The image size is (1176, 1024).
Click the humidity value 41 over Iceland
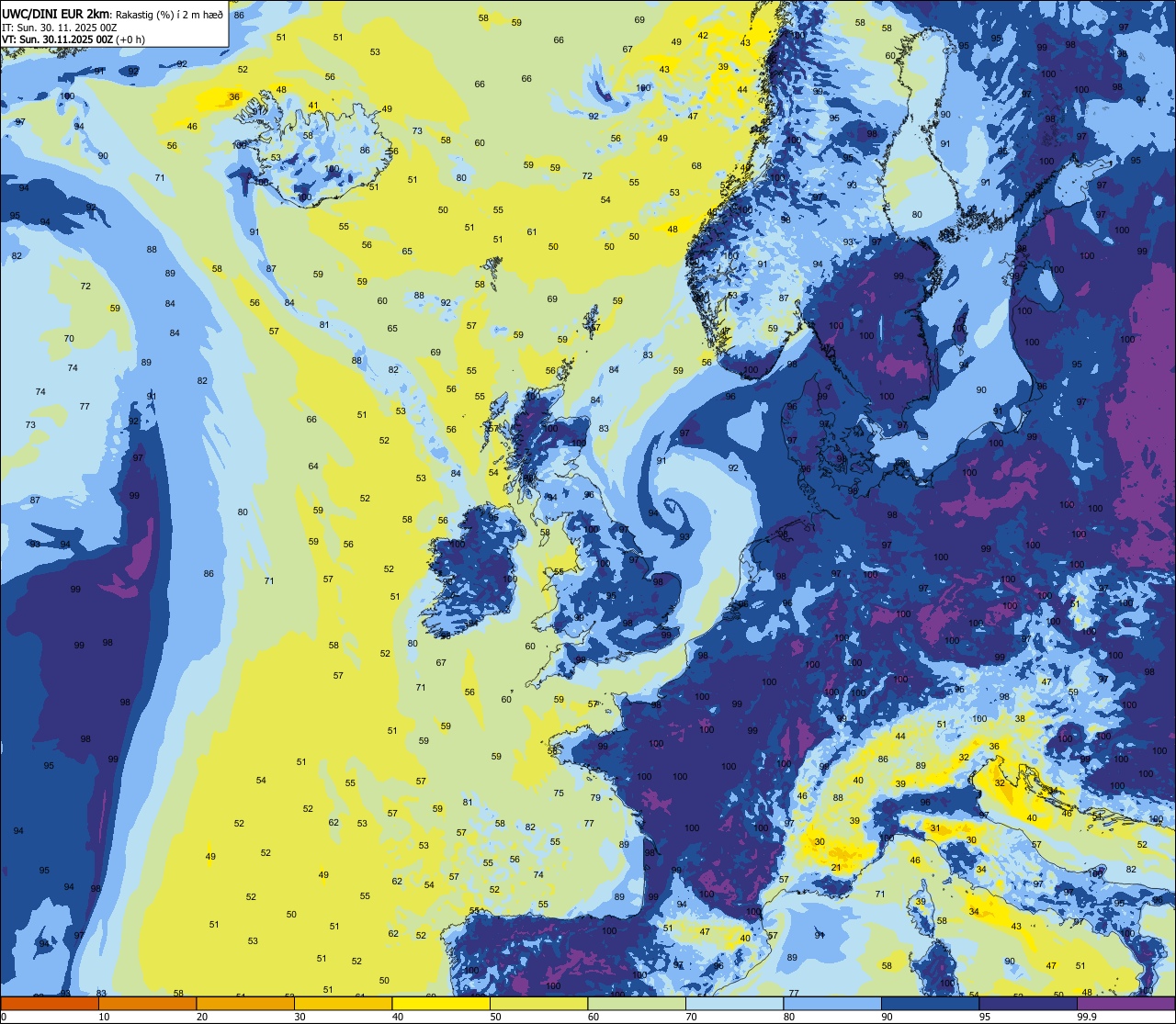coord(313,106)
